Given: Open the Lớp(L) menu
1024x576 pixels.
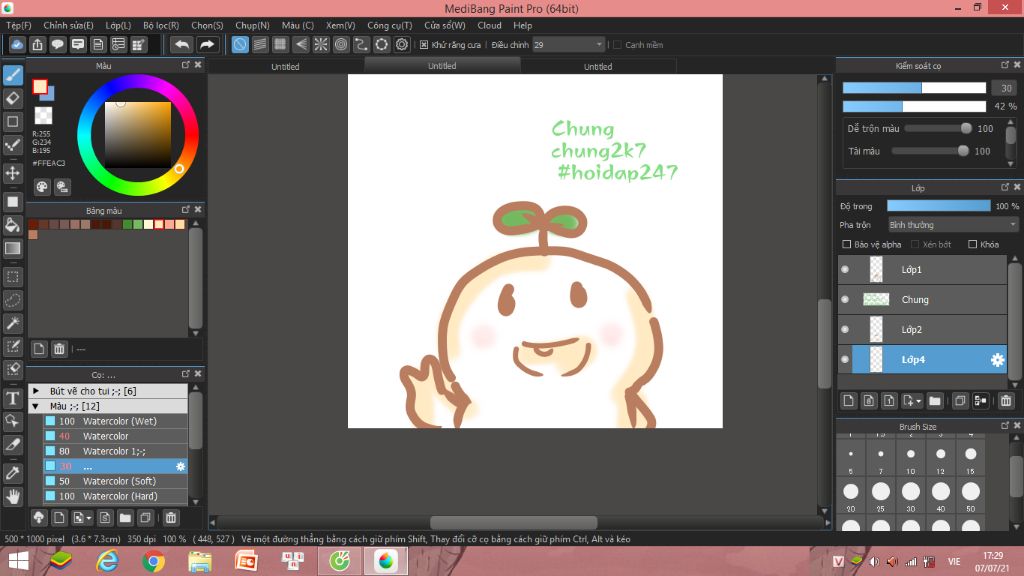Looking at the screenshot, I should 118,25.
